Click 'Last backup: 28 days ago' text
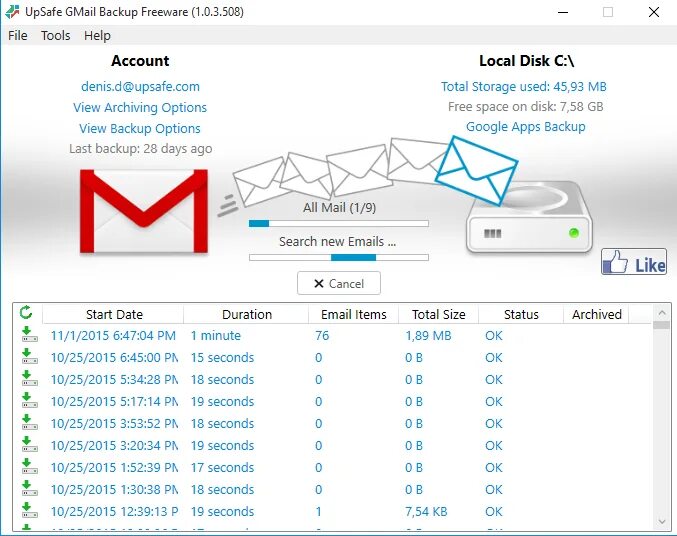The height and width of the screenshot is (536, 677). pos(141,149)
